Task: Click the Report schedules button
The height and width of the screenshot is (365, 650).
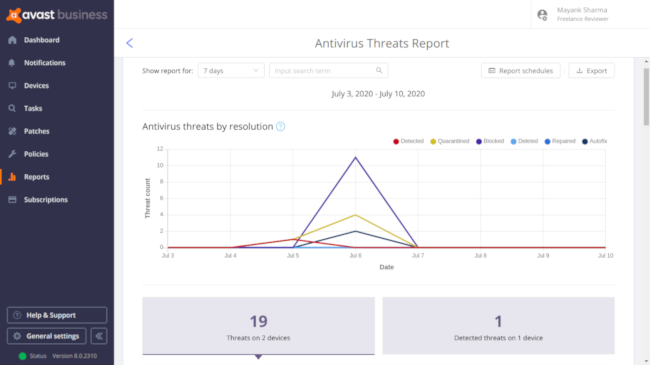Action: (x=521, y=71)
